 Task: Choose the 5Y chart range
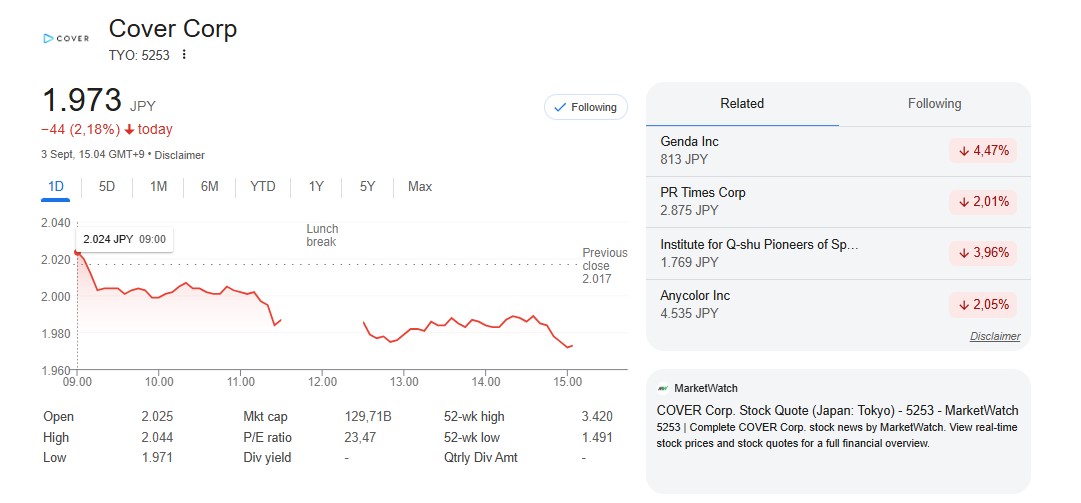tap(367, 186)
